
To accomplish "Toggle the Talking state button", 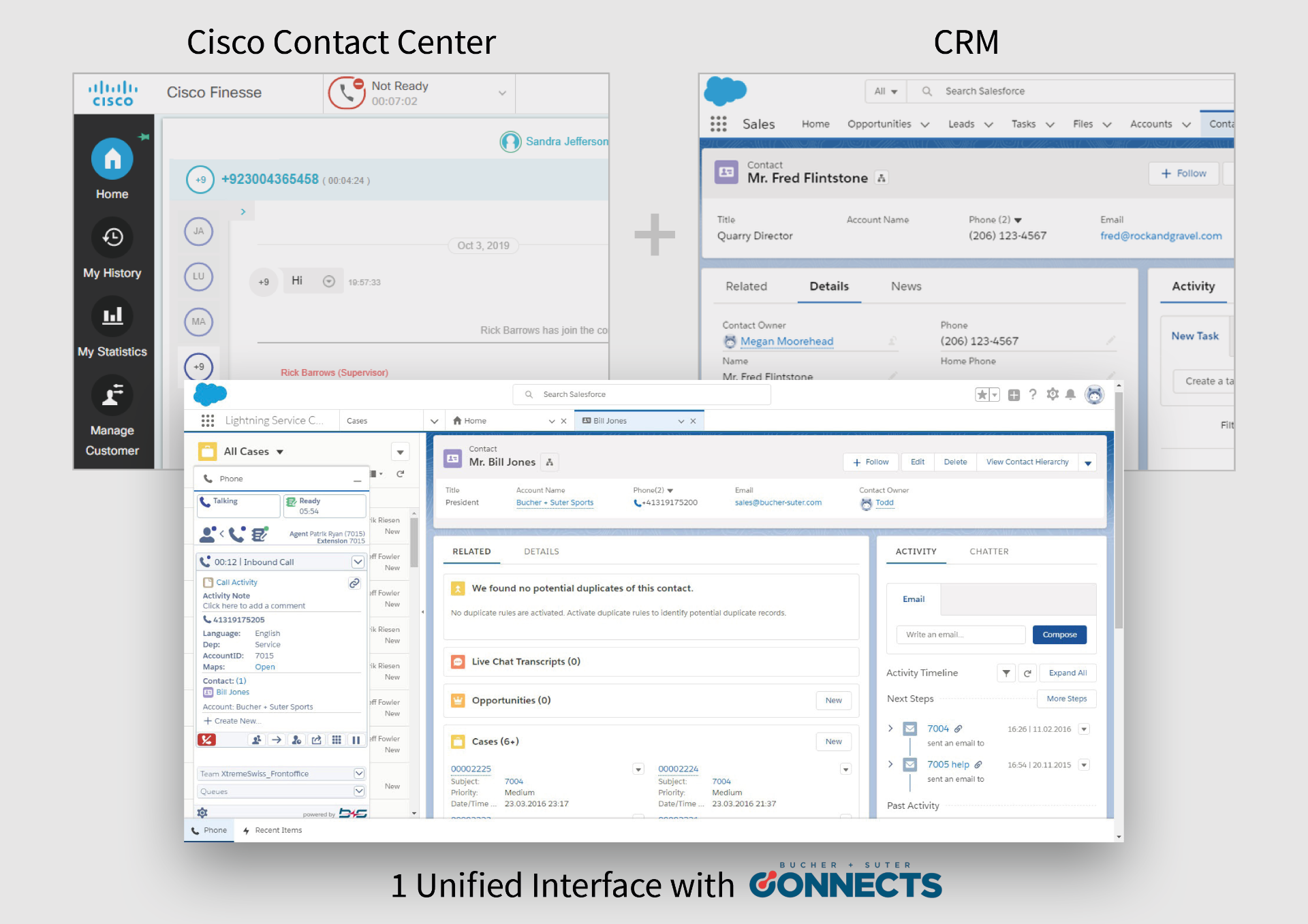I will [x=238, y=505].
